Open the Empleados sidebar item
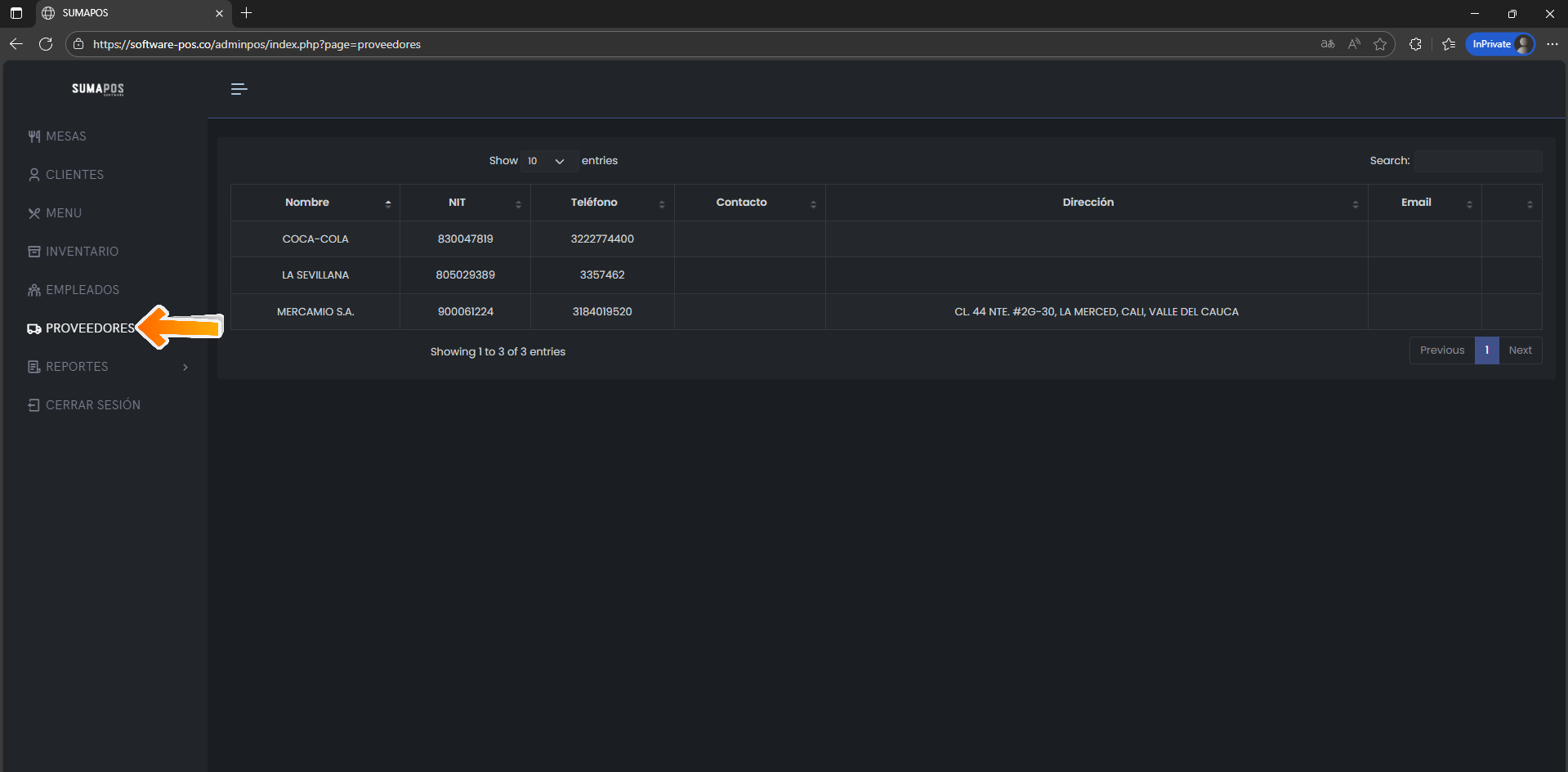 point(82,290)
